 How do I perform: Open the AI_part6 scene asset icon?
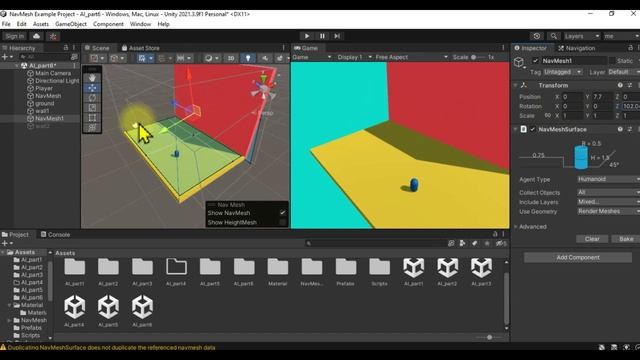(142, 307)
